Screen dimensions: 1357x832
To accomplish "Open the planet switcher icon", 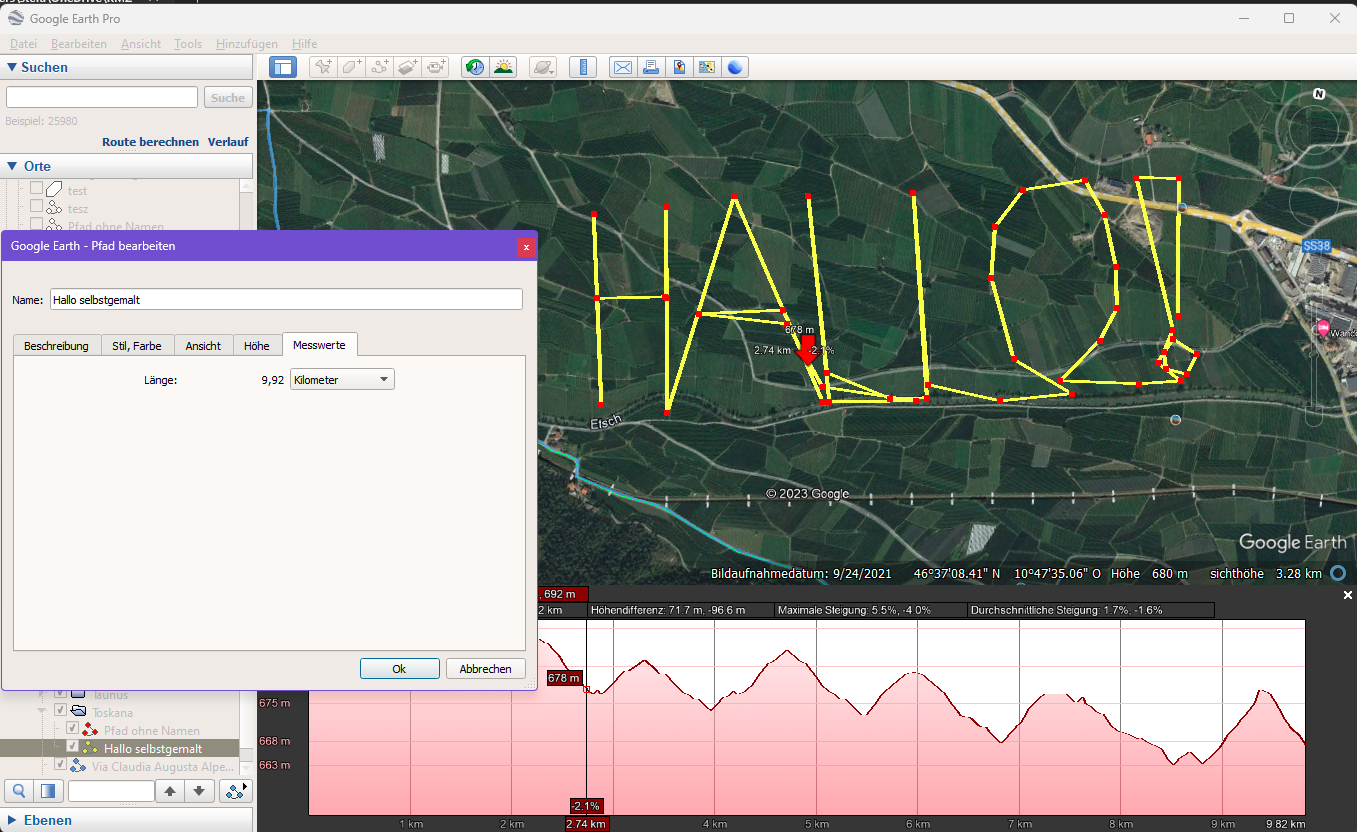I will (x=543, y=67).
